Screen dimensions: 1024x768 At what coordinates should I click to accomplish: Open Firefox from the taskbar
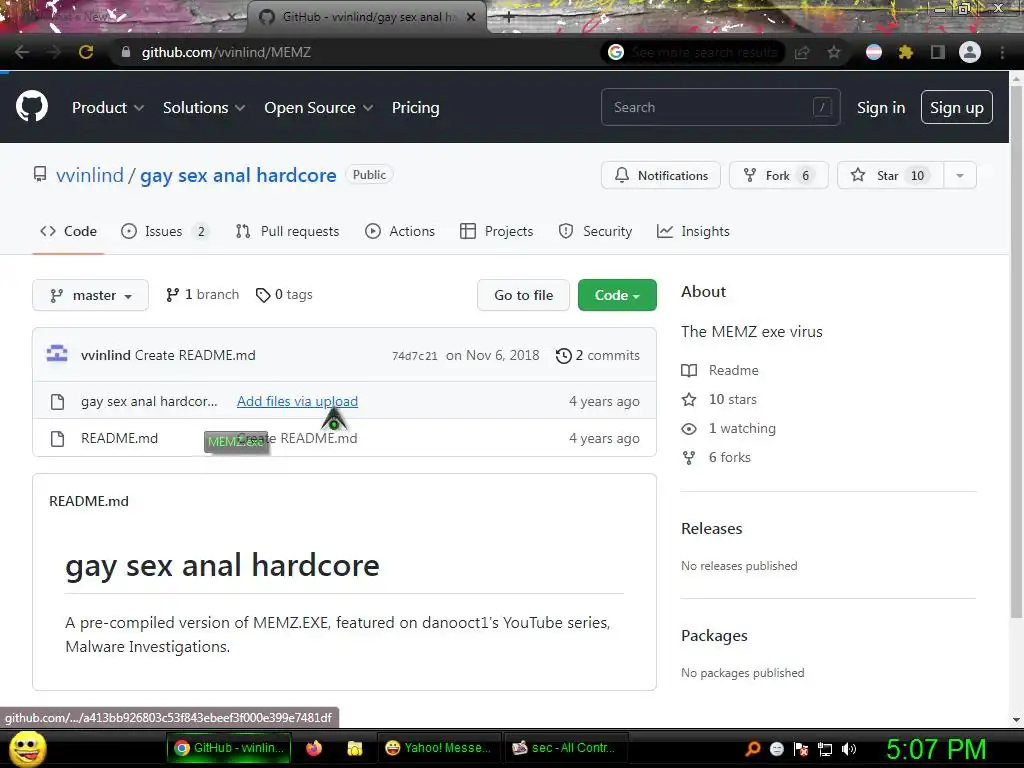tap(314, 748)
